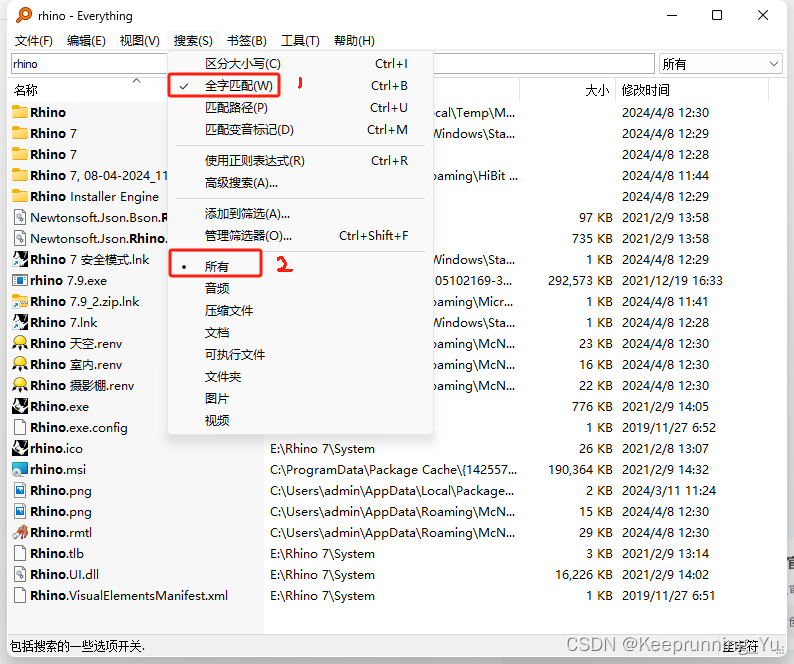Click path C:\ProgramData\Package Cache of rhino.msi
This screenshot has width=794, height=664.
393,470
